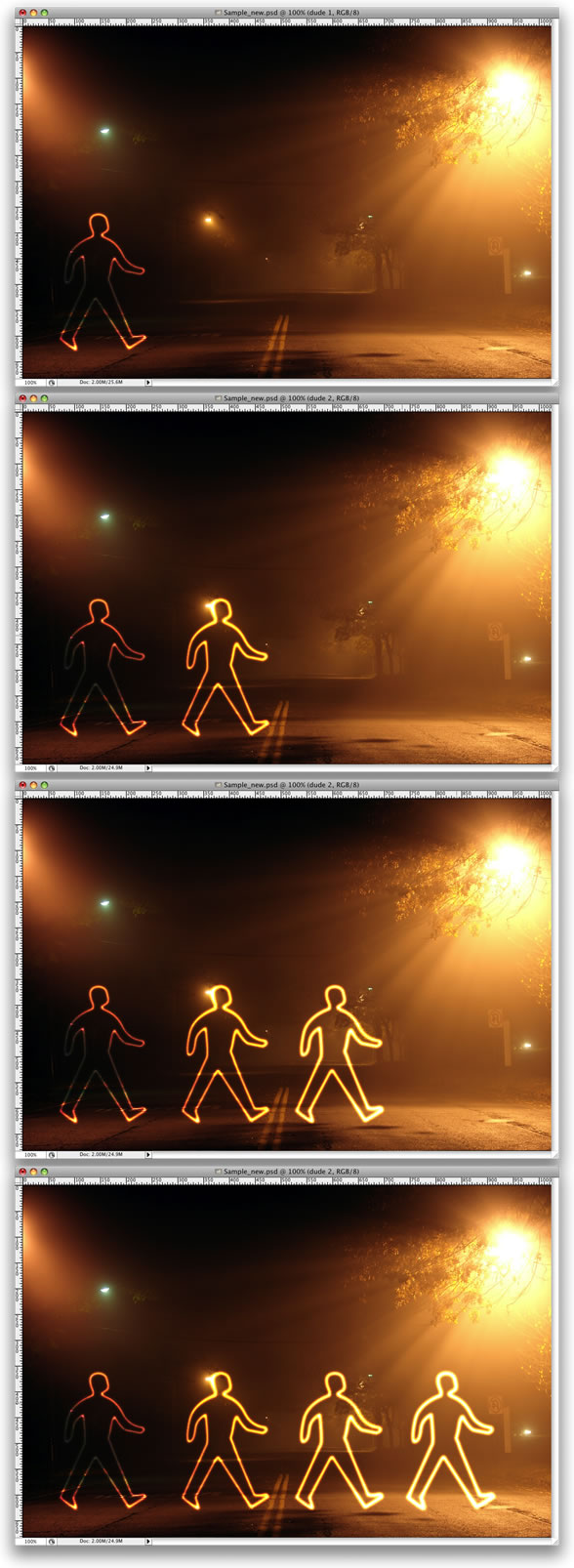Image resolution: width=574 pixels, height=1568 pixels.
Task: Click the ruler origin corner in the dude 1 window
Action: tap(20, 21)
